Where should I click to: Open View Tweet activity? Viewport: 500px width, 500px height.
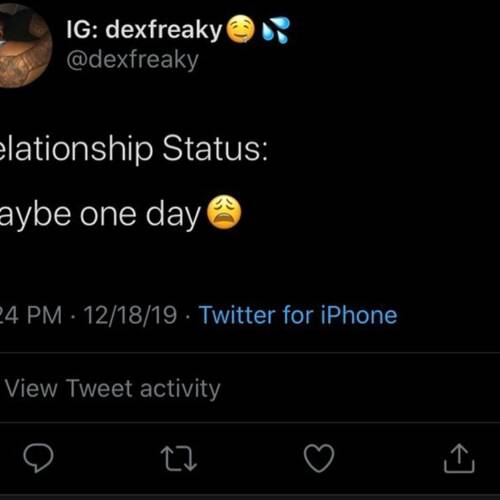(113, 389)
